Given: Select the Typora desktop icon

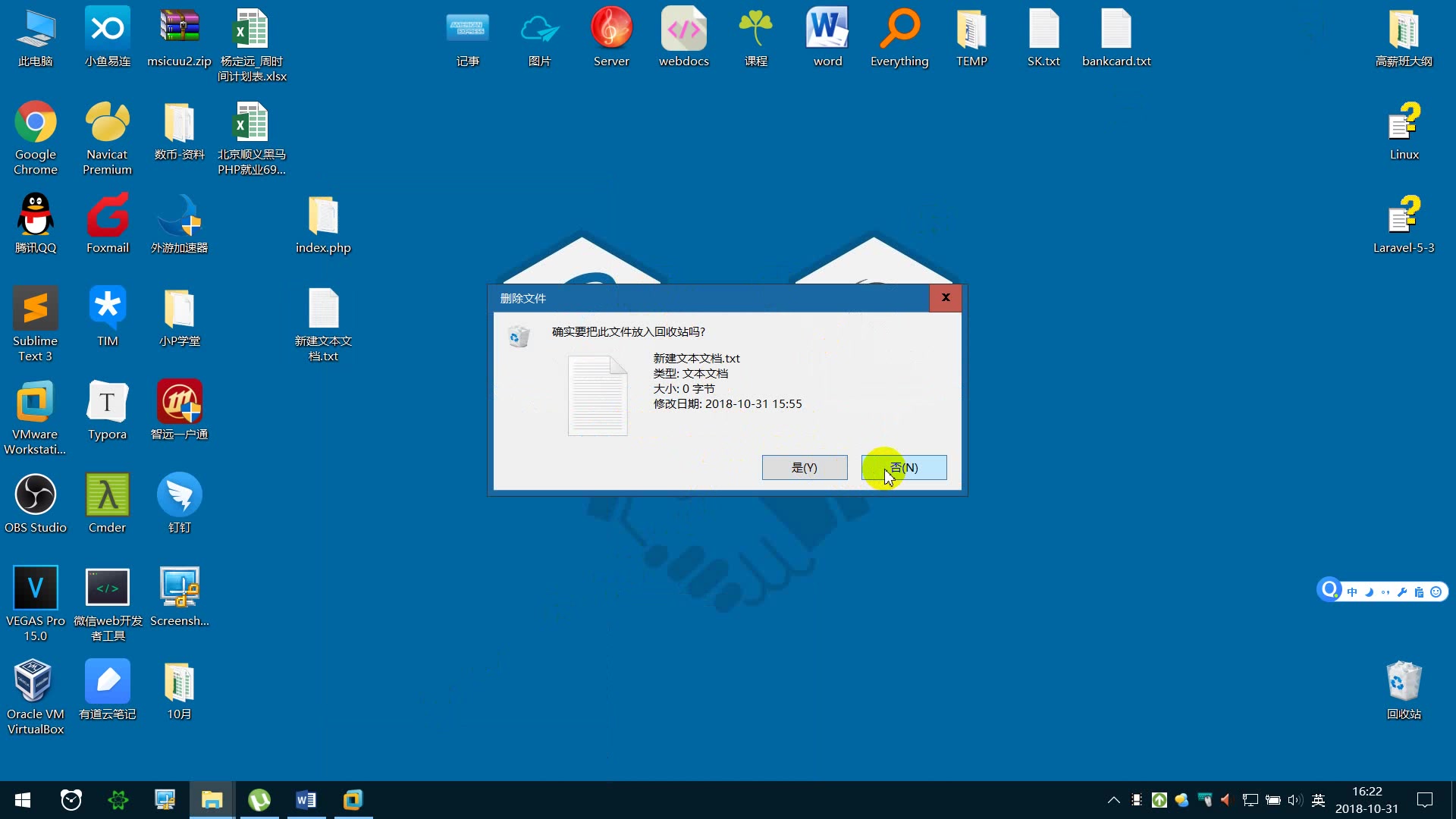Looking at the screenshot, I should coord(107,403).
